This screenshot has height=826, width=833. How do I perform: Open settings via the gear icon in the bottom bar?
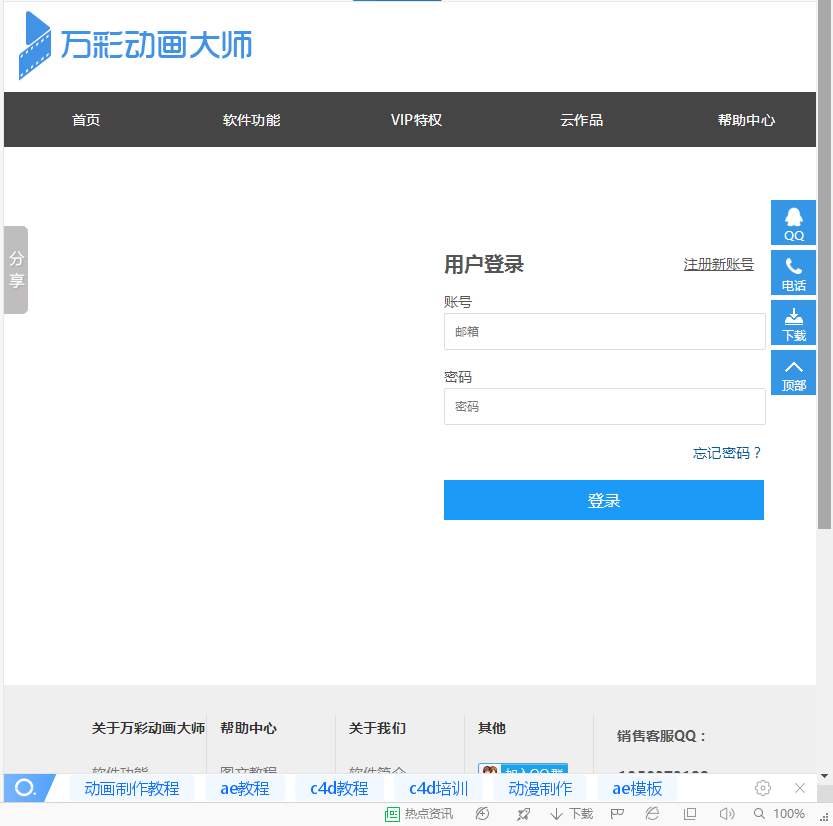tap(762, 788)
